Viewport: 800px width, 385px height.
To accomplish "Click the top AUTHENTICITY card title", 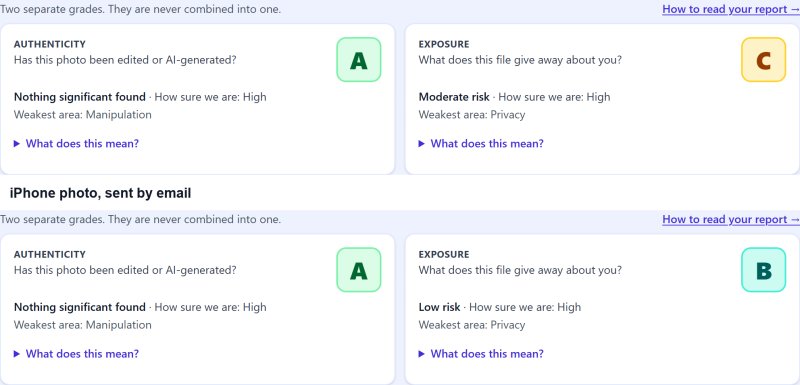I will coord(49,44).
